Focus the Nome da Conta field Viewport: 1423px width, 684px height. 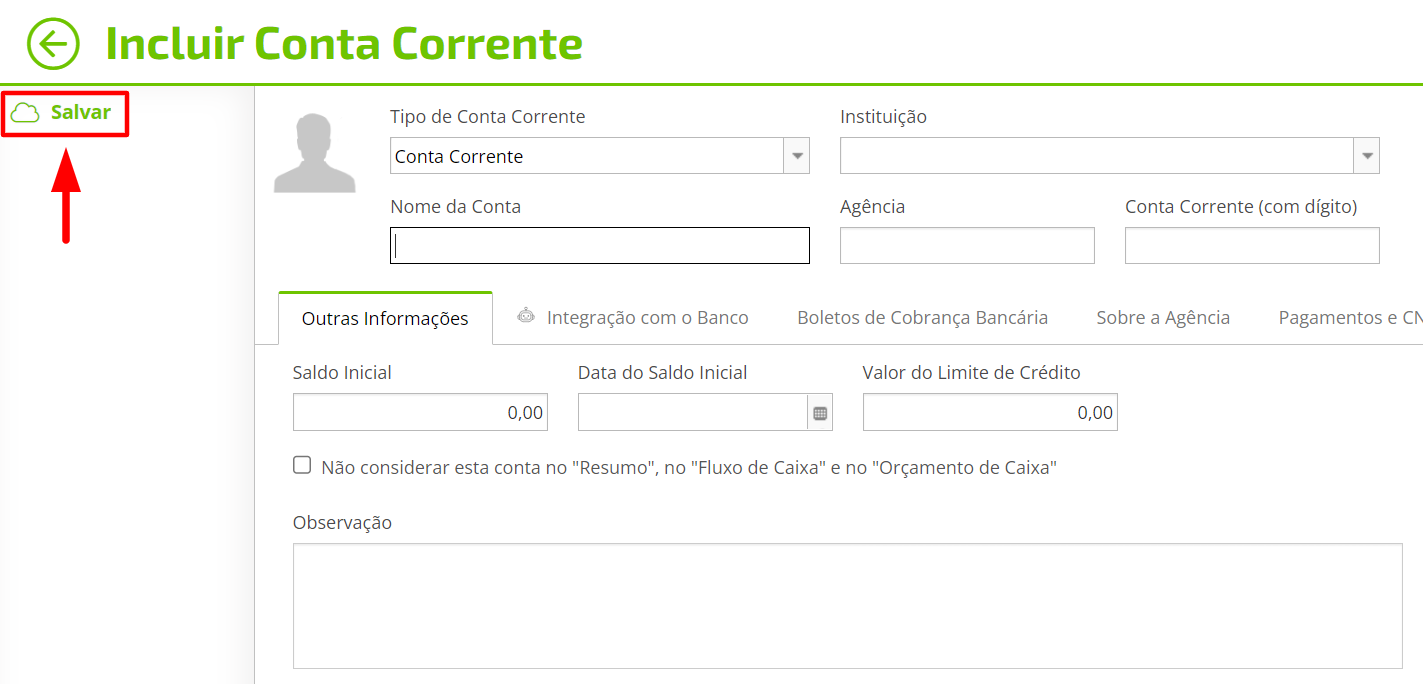coord(600,246)
